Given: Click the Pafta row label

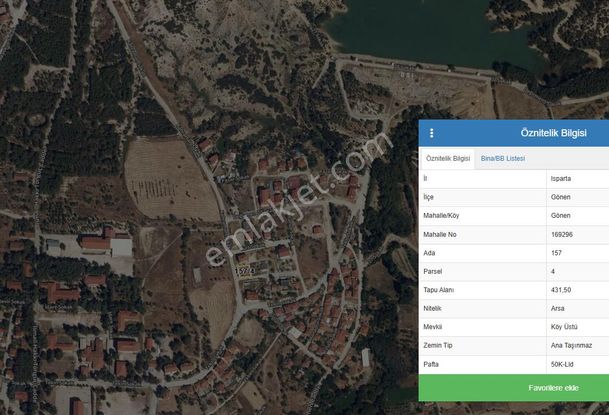Looking at the screenshot, I should [431, 365].
